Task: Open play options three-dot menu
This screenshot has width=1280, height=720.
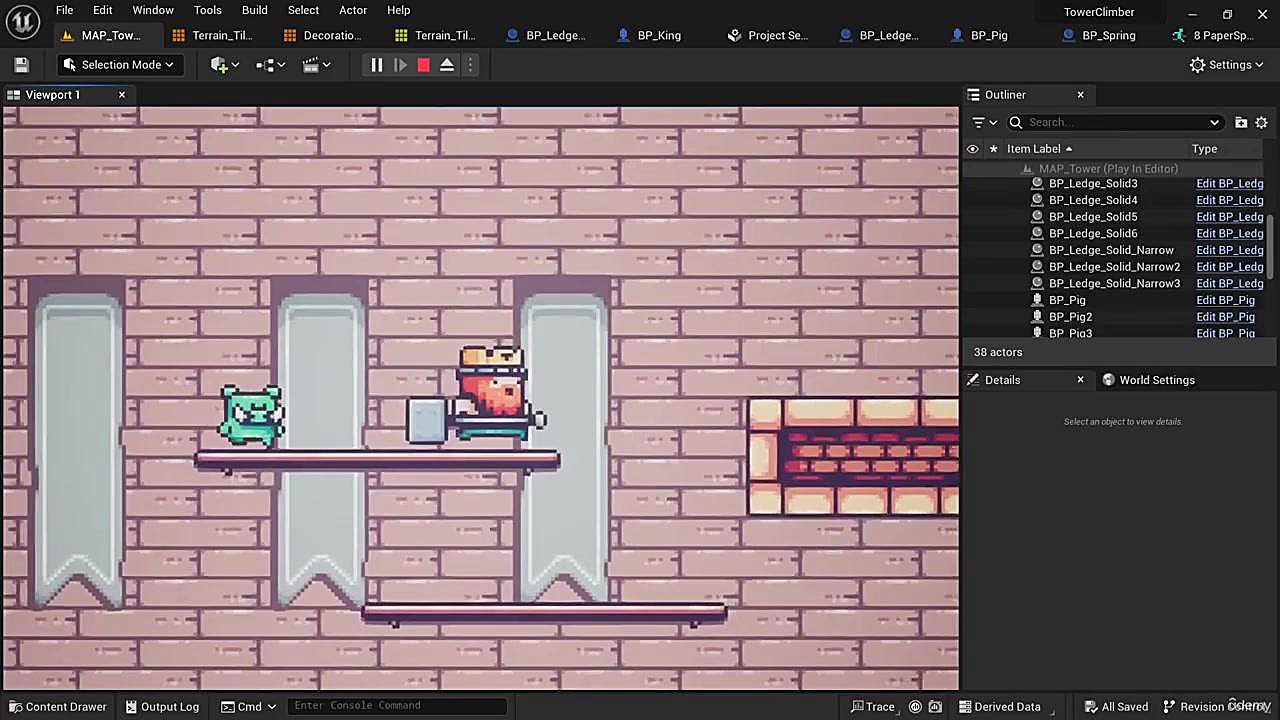Action: pos(470,65)
